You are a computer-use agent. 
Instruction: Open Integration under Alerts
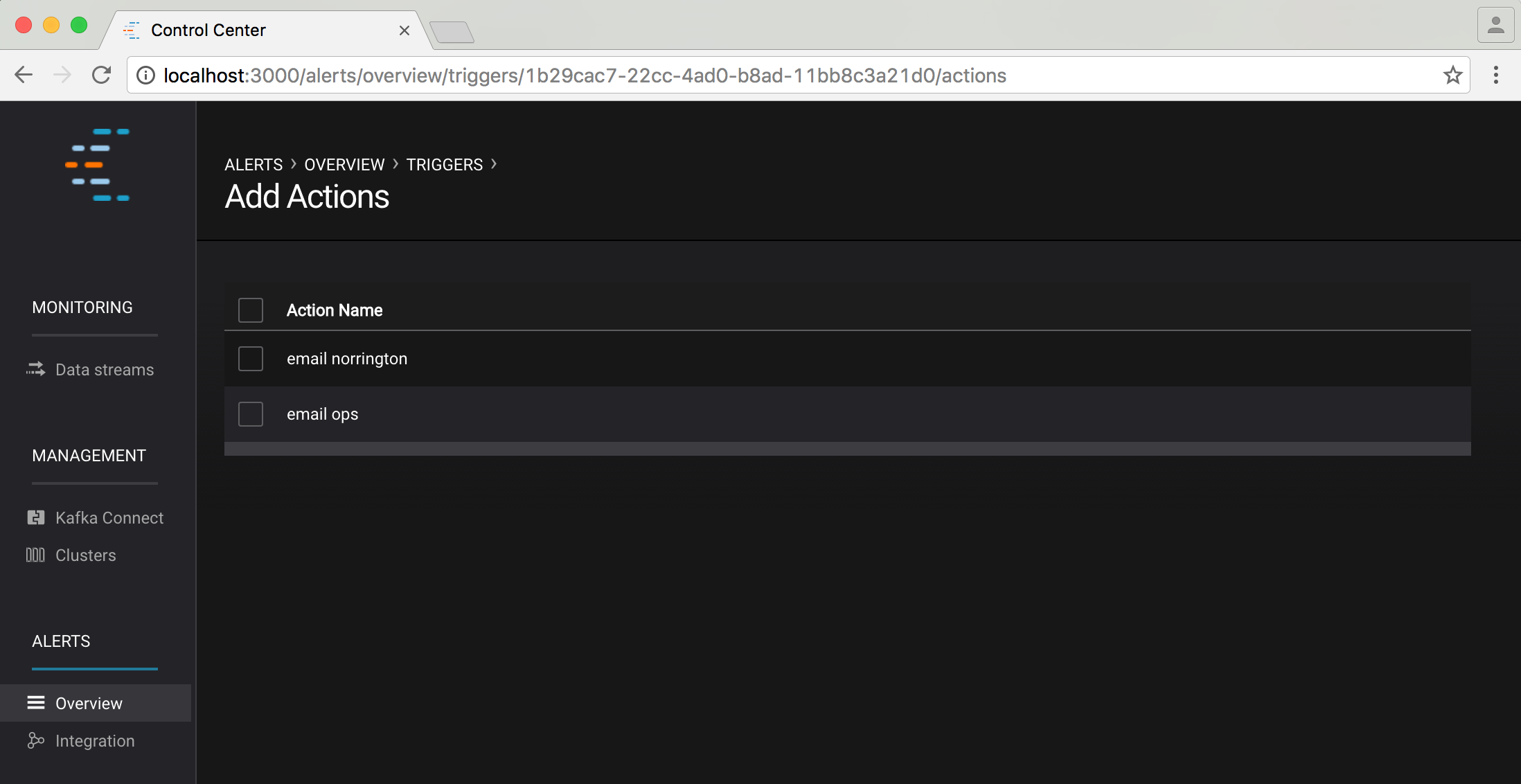pos(95,741)
